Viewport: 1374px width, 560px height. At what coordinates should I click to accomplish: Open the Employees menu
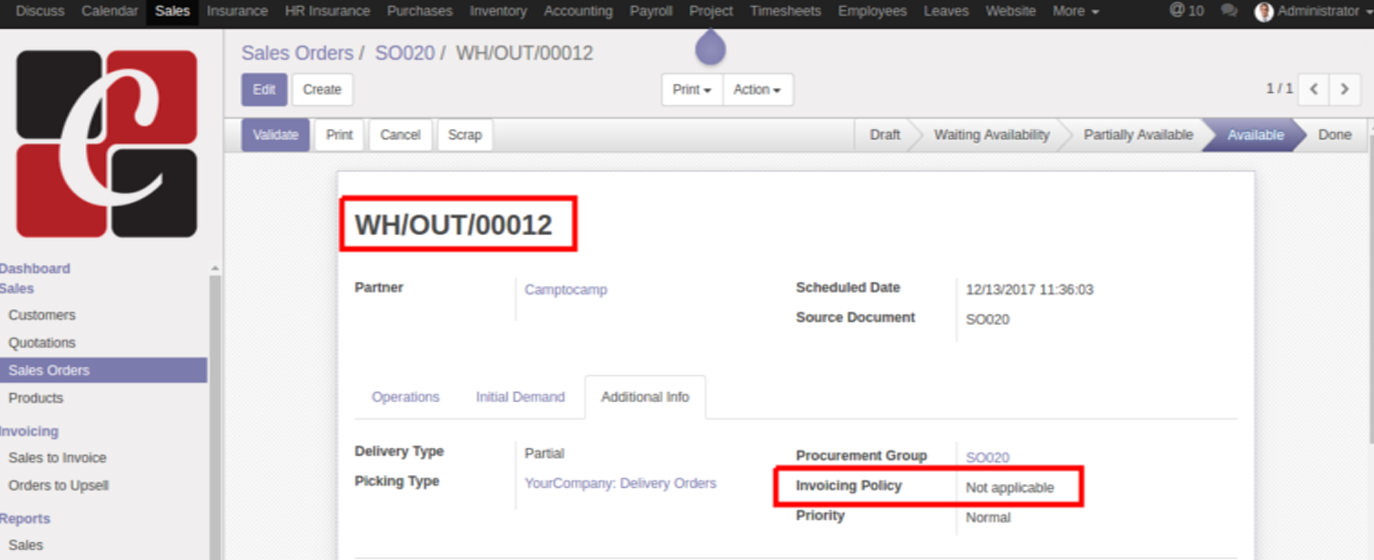pyautogui.click(x=872, y=11)
